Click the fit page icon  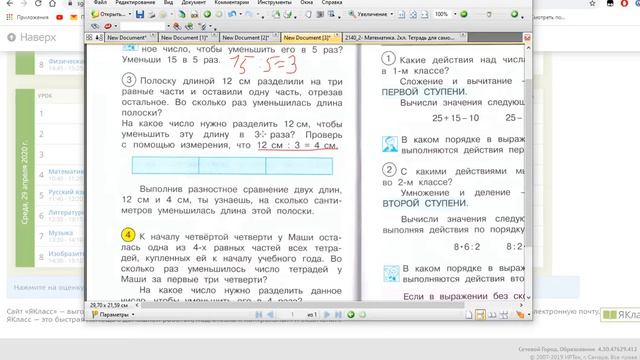(x=413, y=15)
